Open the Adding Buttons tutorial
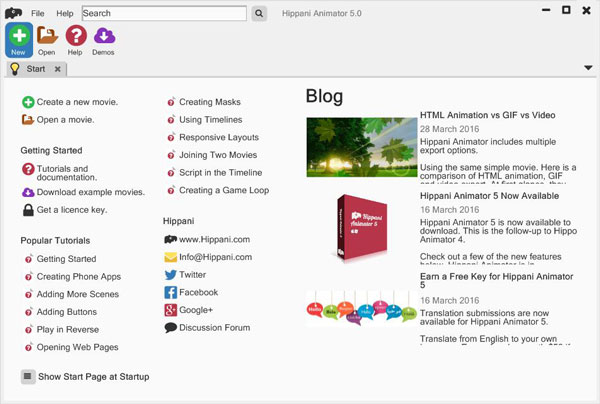Screen dimensions: 600x404 click(x=67, y=312)
